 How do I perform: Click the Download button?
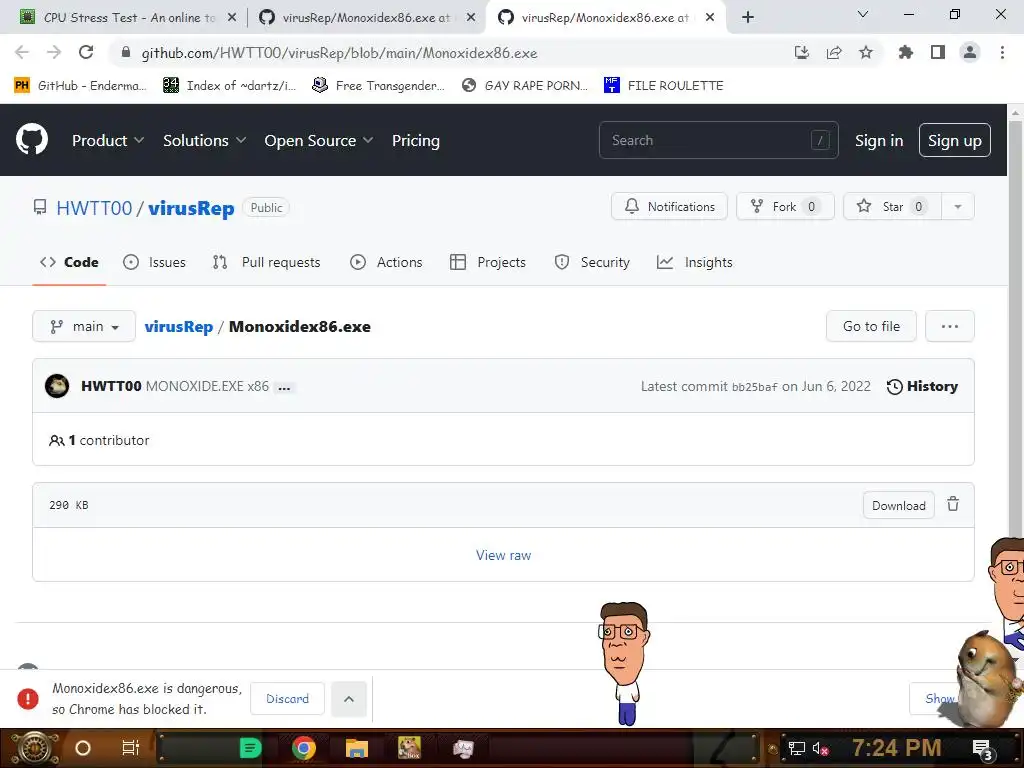coord(899,505)
